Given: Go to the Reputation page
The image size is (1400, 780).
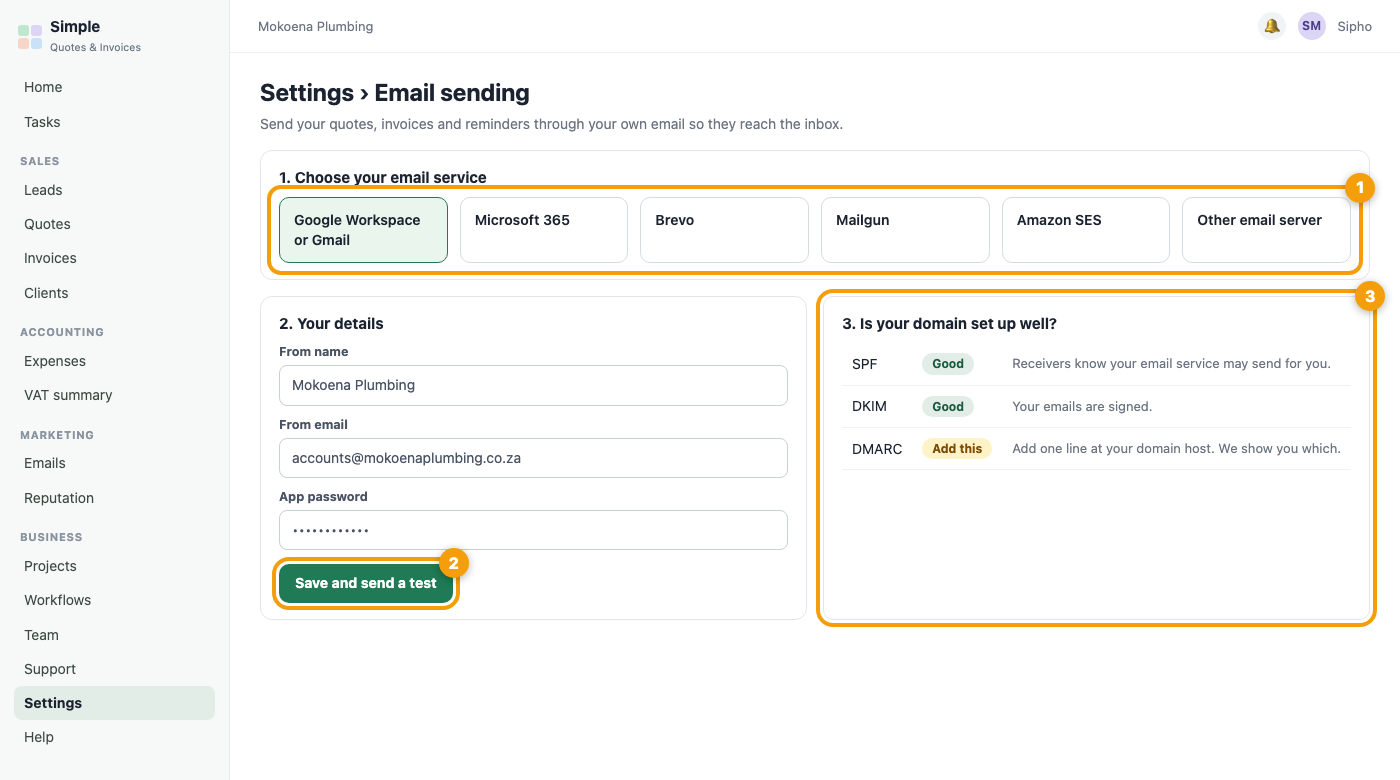Looking at the screenshot, I should [x=114, y=498].
